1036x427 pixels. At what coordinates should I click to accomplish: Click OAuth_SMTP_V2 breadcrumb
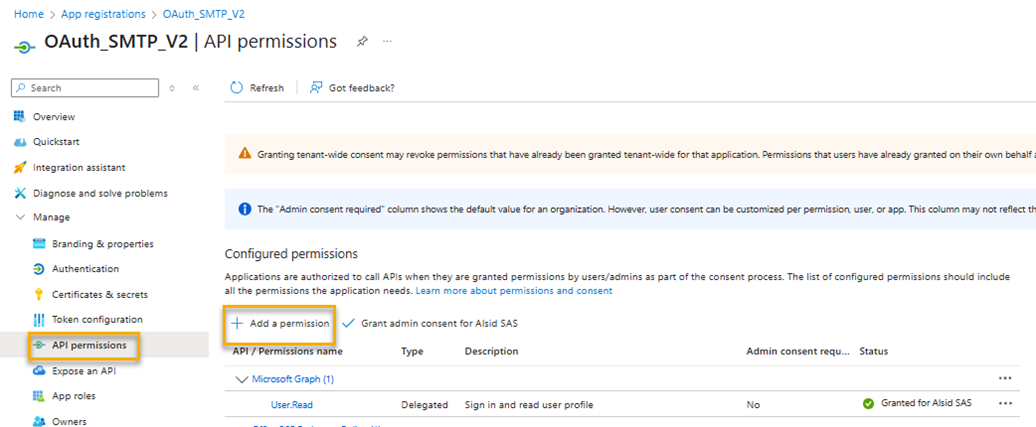pos(204,14)
